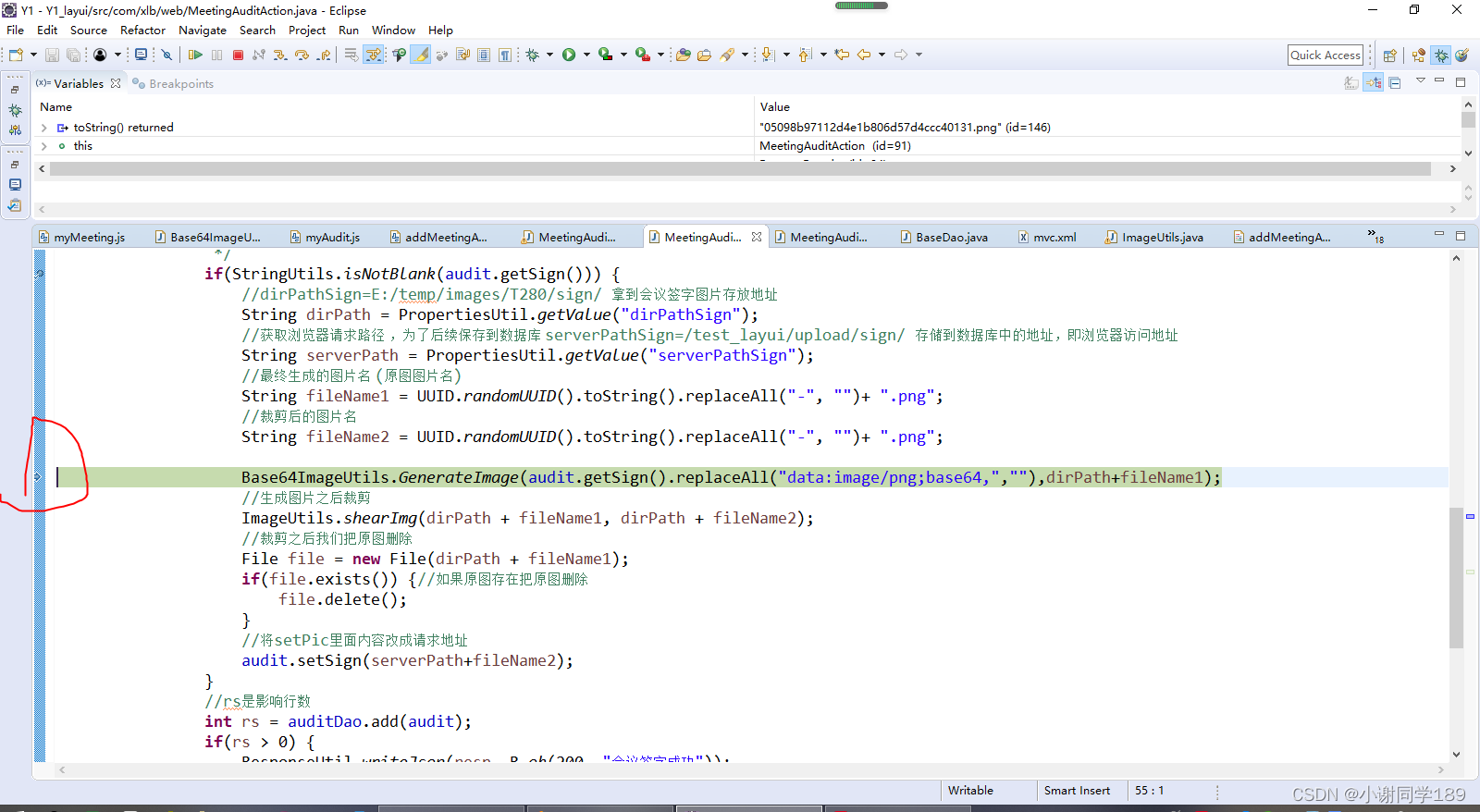This screenshot has height=812, width=1480.
Task: Toggle Mark Occurrences highlighter icon
Action: click(421, 55)
